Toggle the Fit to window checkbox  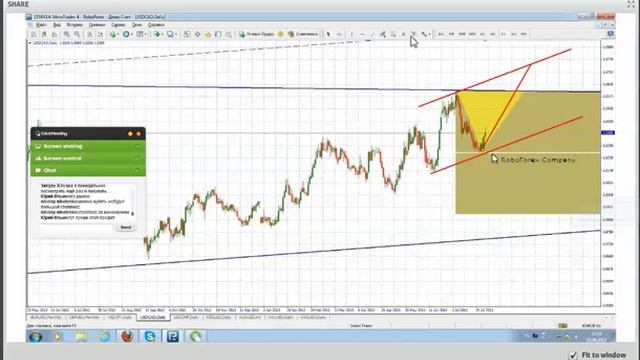573,355
